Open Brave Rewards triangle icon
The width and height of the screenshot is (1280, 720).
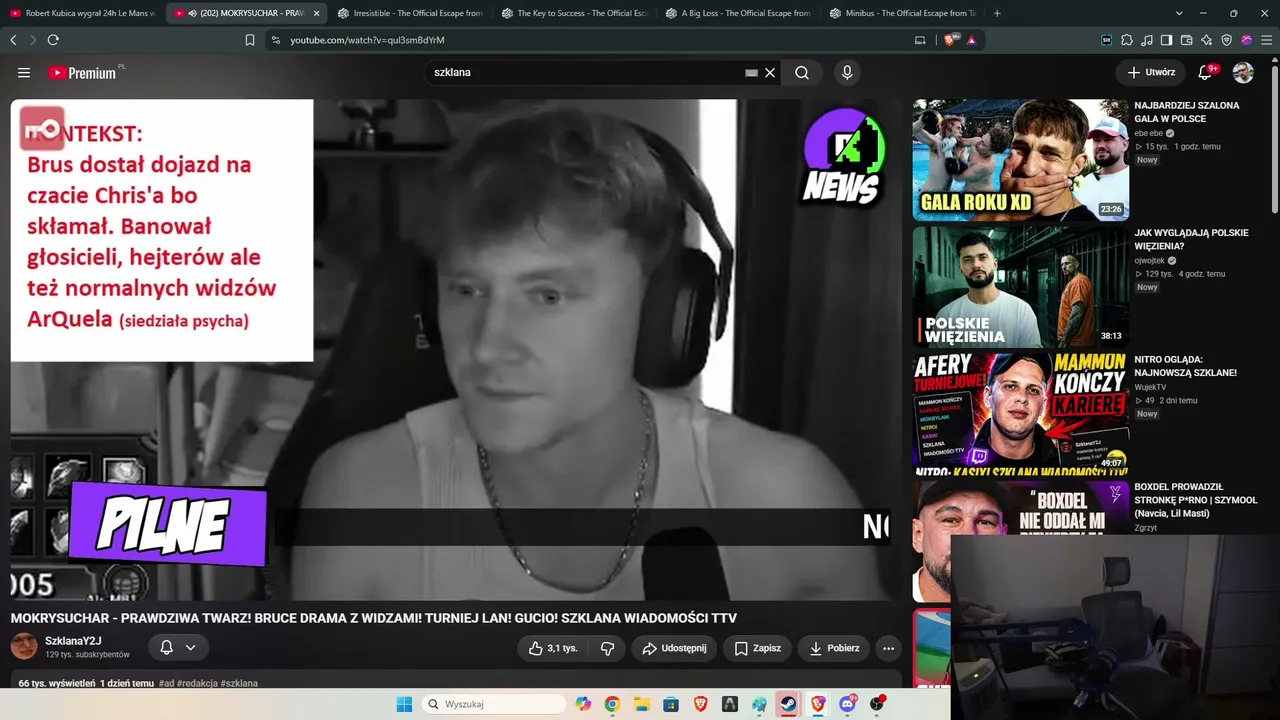[x=971, y=40]
